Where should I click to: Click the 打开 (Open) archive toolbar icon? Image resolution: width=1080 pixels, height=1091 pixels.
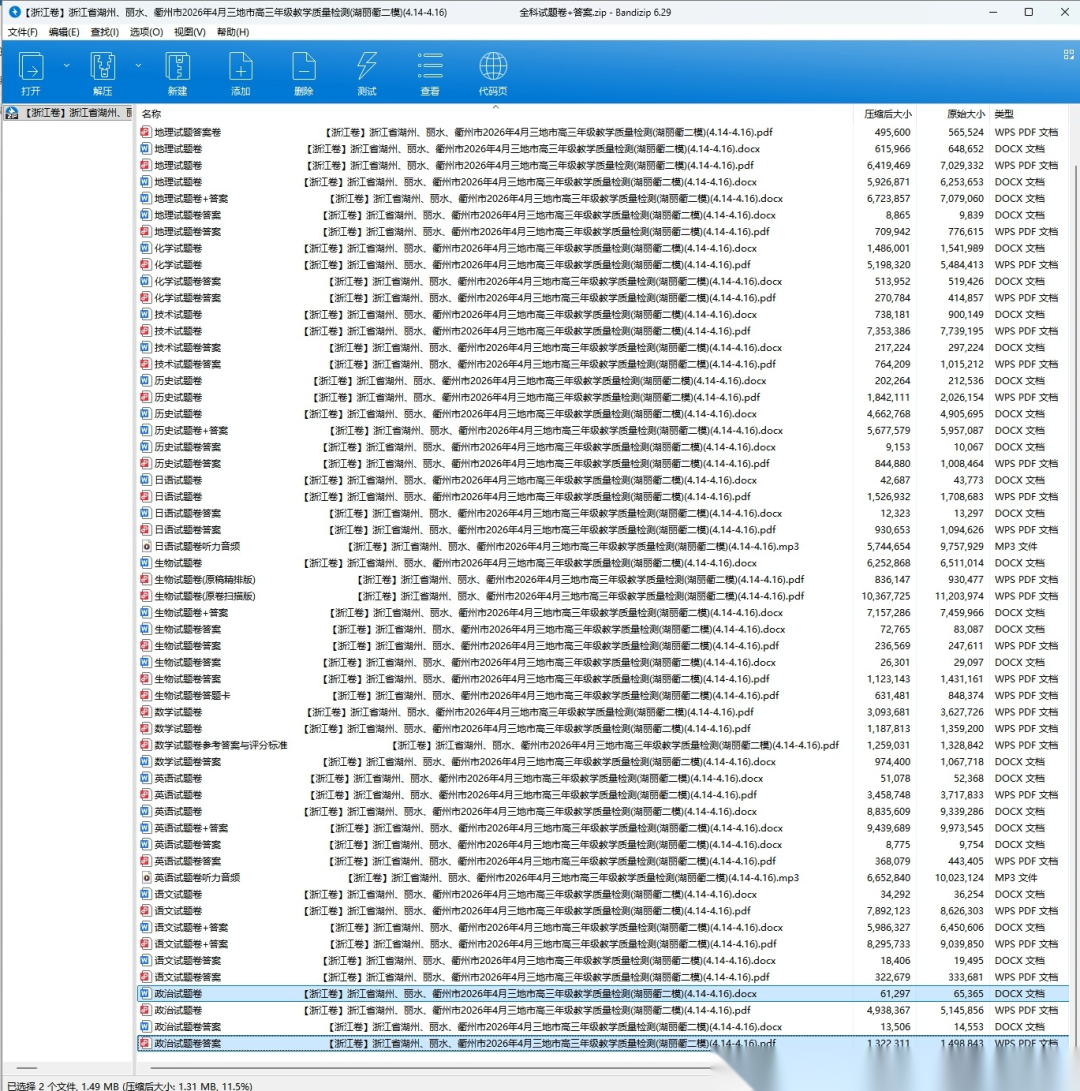tap(31, 67)
